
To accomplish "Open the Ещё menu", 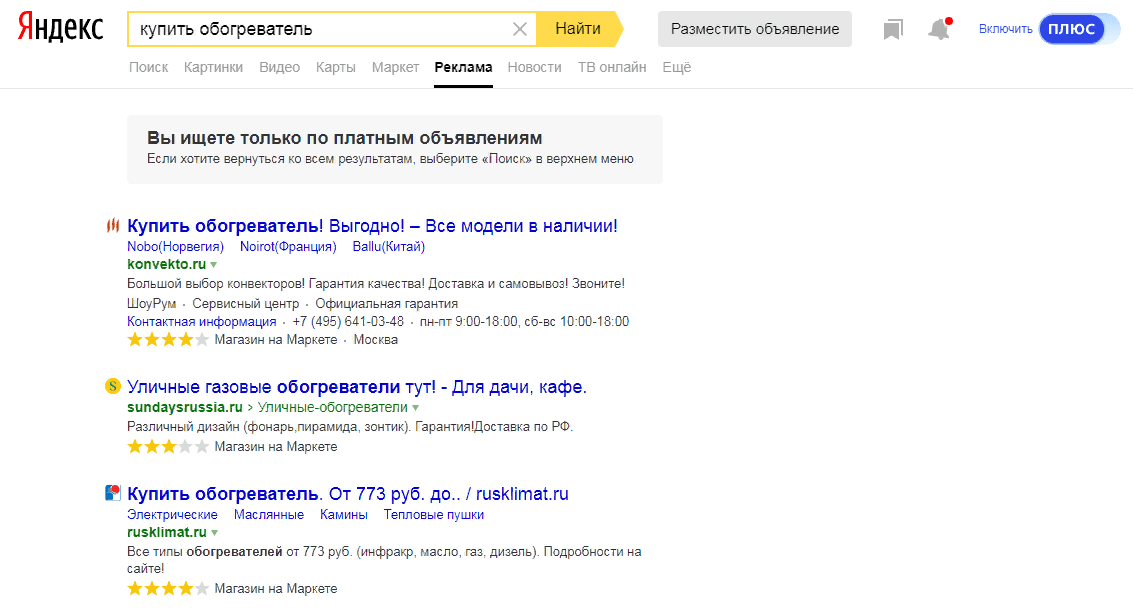I will (676, 67).
